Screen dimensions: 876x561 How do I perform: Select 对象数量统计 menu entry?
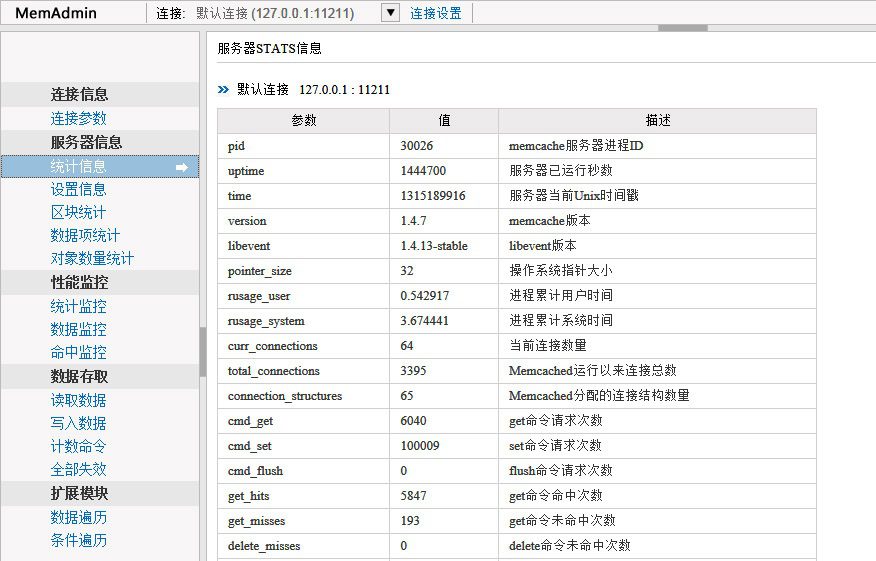(x=92, y=258)
